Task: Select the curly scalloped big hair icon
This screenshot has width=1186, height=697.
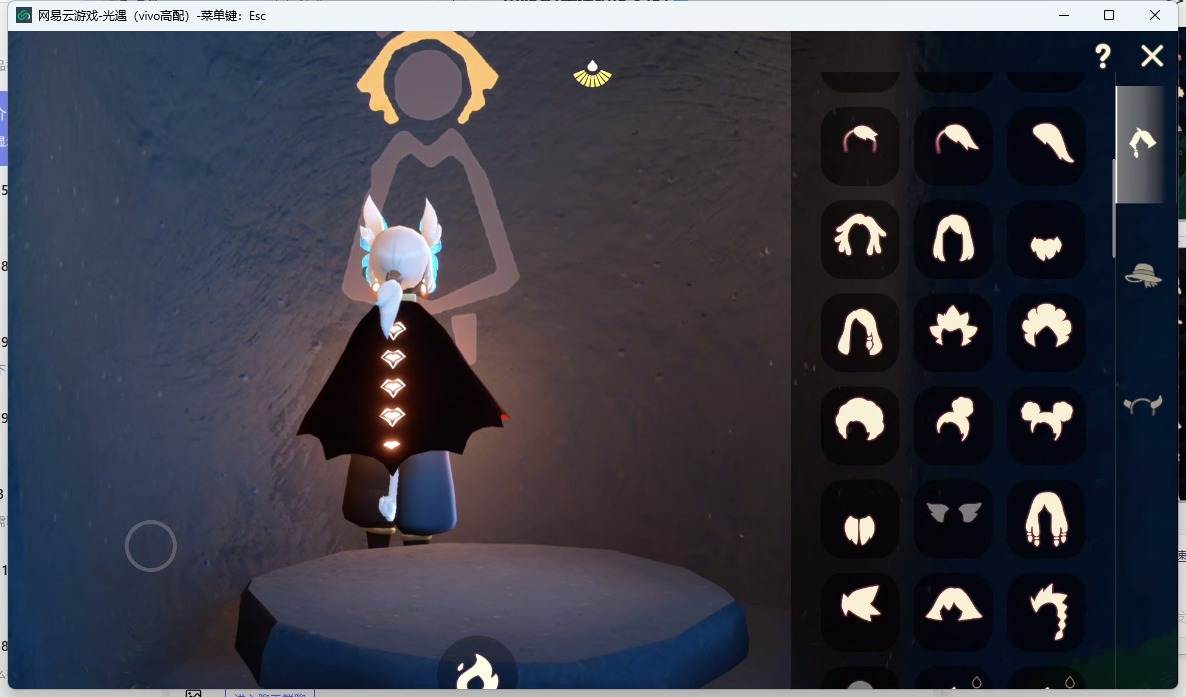Action: point(1047,332)
